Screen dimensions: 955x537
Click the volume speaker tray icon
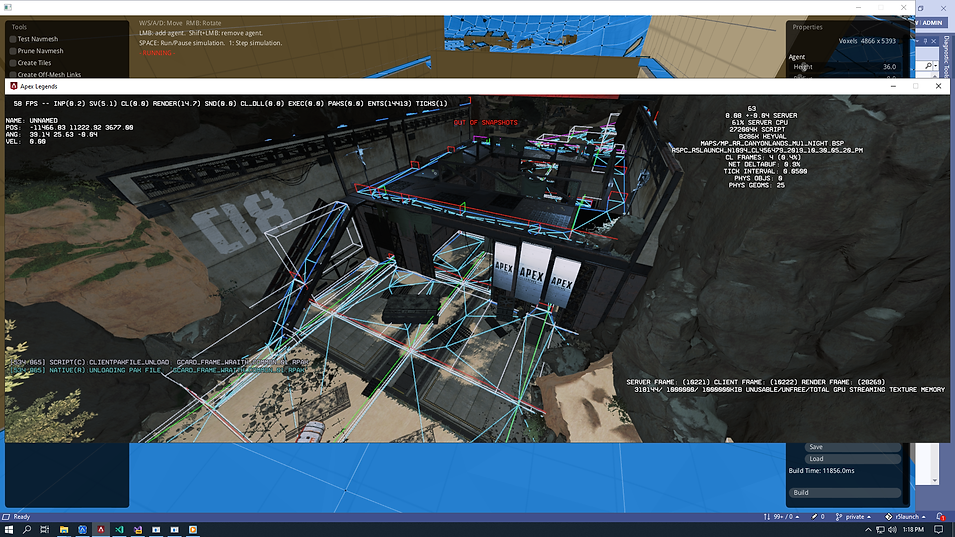click(x=892, y=530)
